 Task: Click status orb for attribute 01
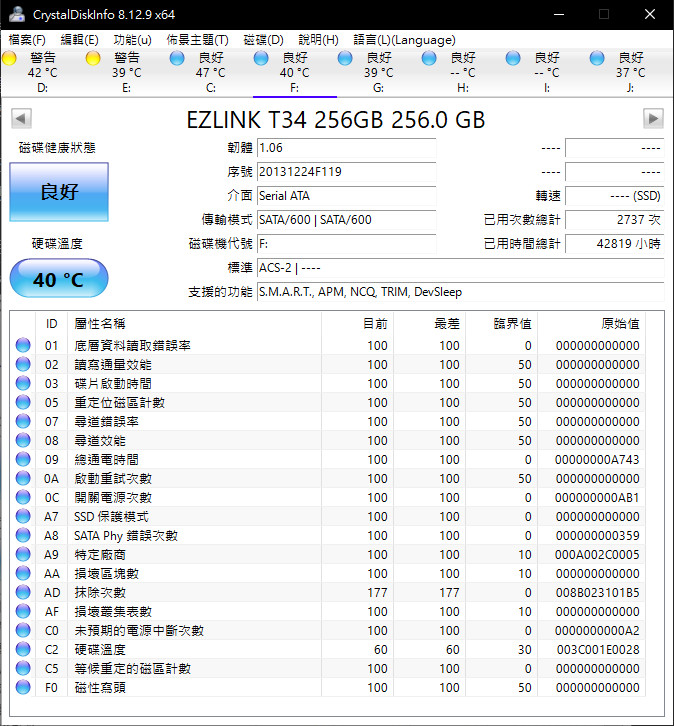pyautogui.click(x=23, y=345)
